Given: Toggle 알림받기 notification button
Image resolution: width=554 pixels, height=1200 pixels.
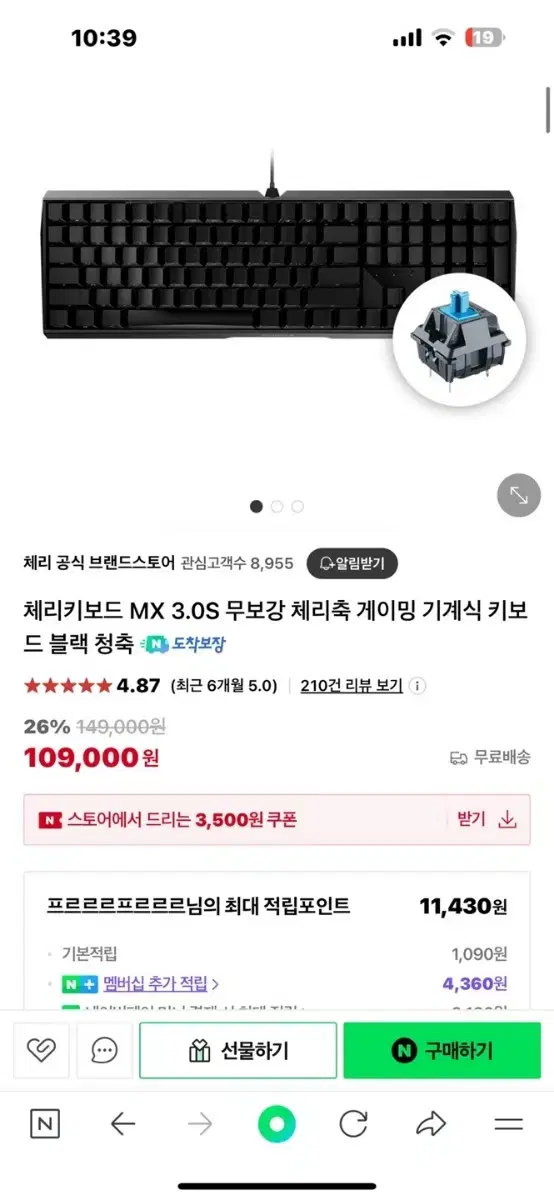Looking at the screenshot, I should [x=352, y=563].
